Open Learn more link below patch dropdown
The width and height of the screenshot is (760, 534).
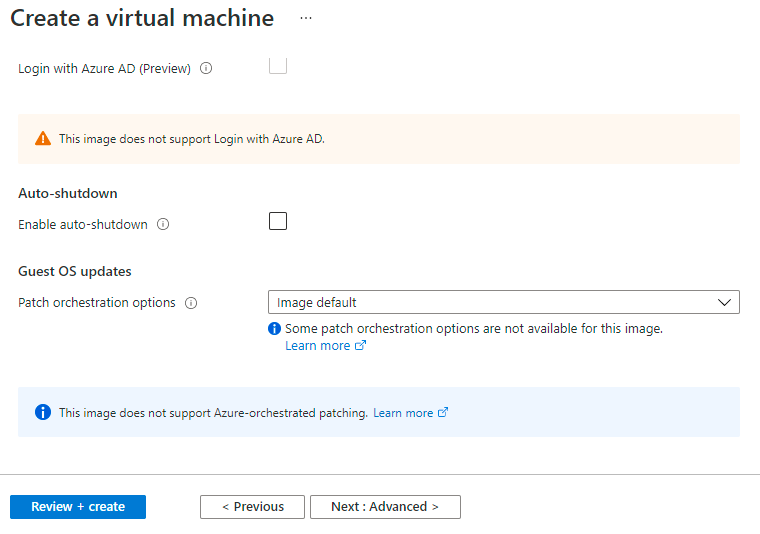pyautogui.click(x=317, y=346)
